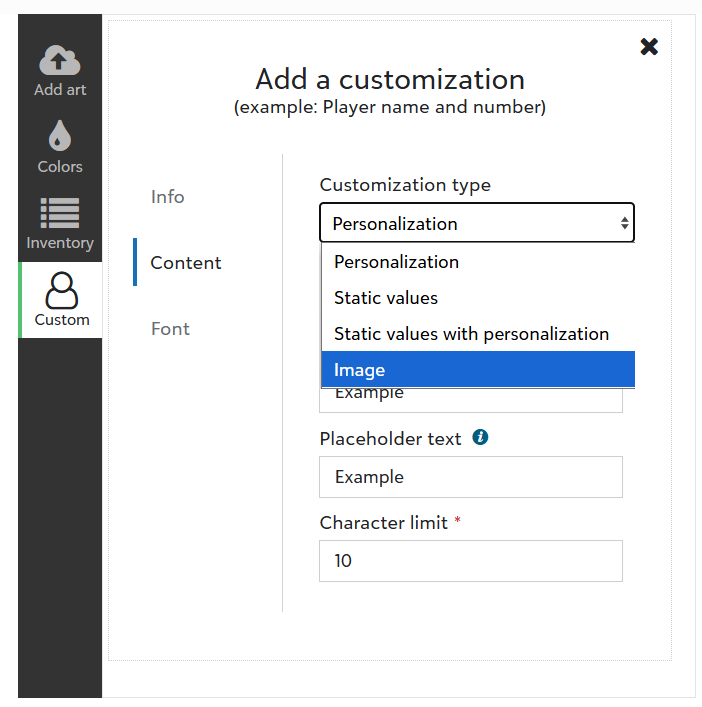Click the Add art cloud upload icon
The image size is (702, 707).
pos(60,61)
